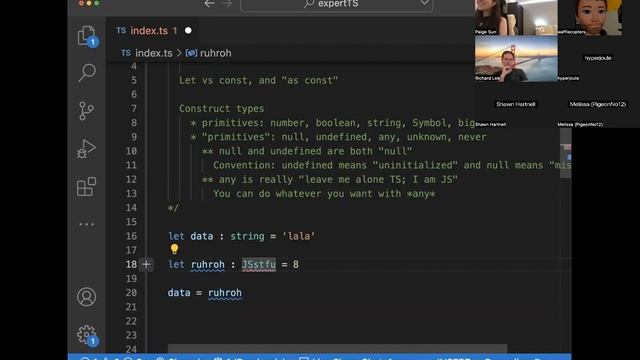
Task: Select Richard Lee's video thumbnail
Action: coord(516,59)
